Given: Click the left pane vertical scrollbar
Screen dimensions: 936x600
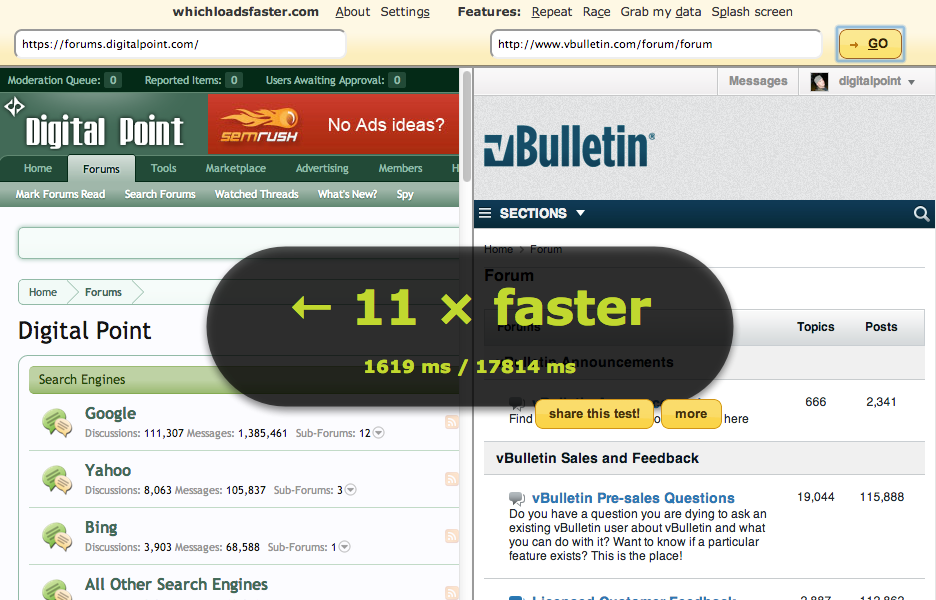Looking at the screenshot, I should coord(467,125).
